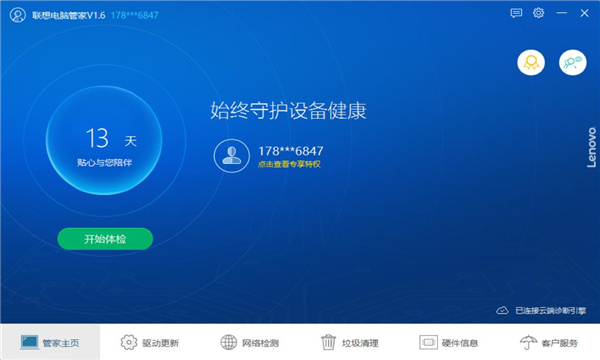Click the 管家主页 laptop icon
The image size is (600, 360).
point(29,342)
